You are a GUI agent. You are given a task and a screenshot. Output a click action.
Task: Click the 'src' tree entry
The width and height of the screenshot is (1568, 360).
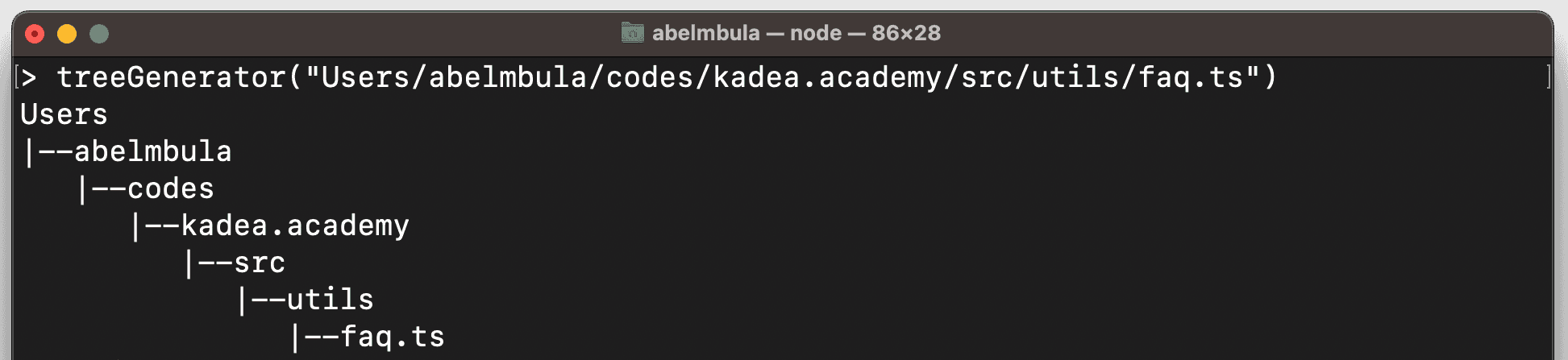click(260, 263)
